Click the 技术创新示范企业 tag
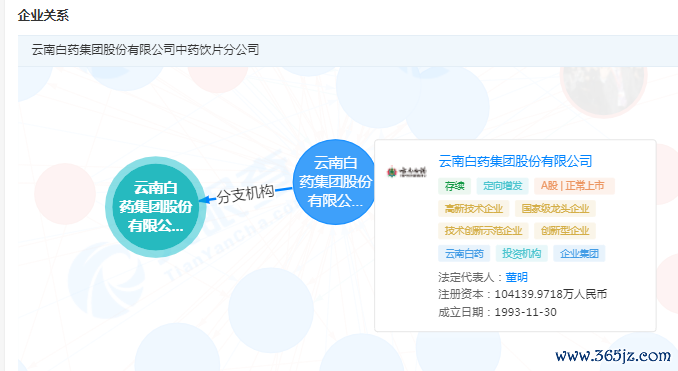The height and width of the screenshot is (371, 678). pos(483,231)
